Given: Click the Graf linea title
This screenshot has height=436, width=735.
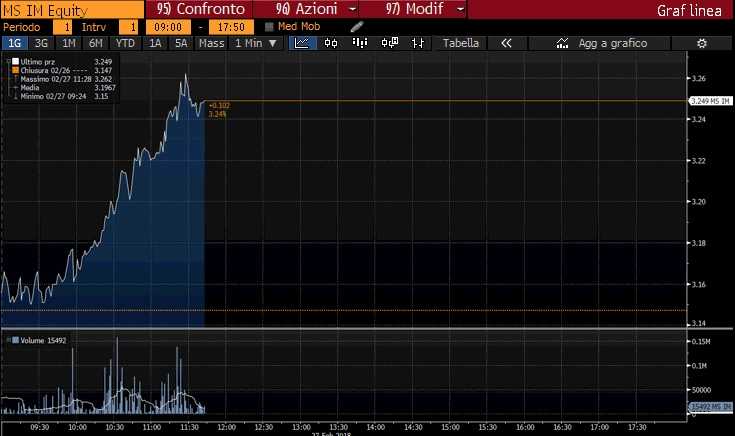Looking at the screenshot, I should point(689,10).
